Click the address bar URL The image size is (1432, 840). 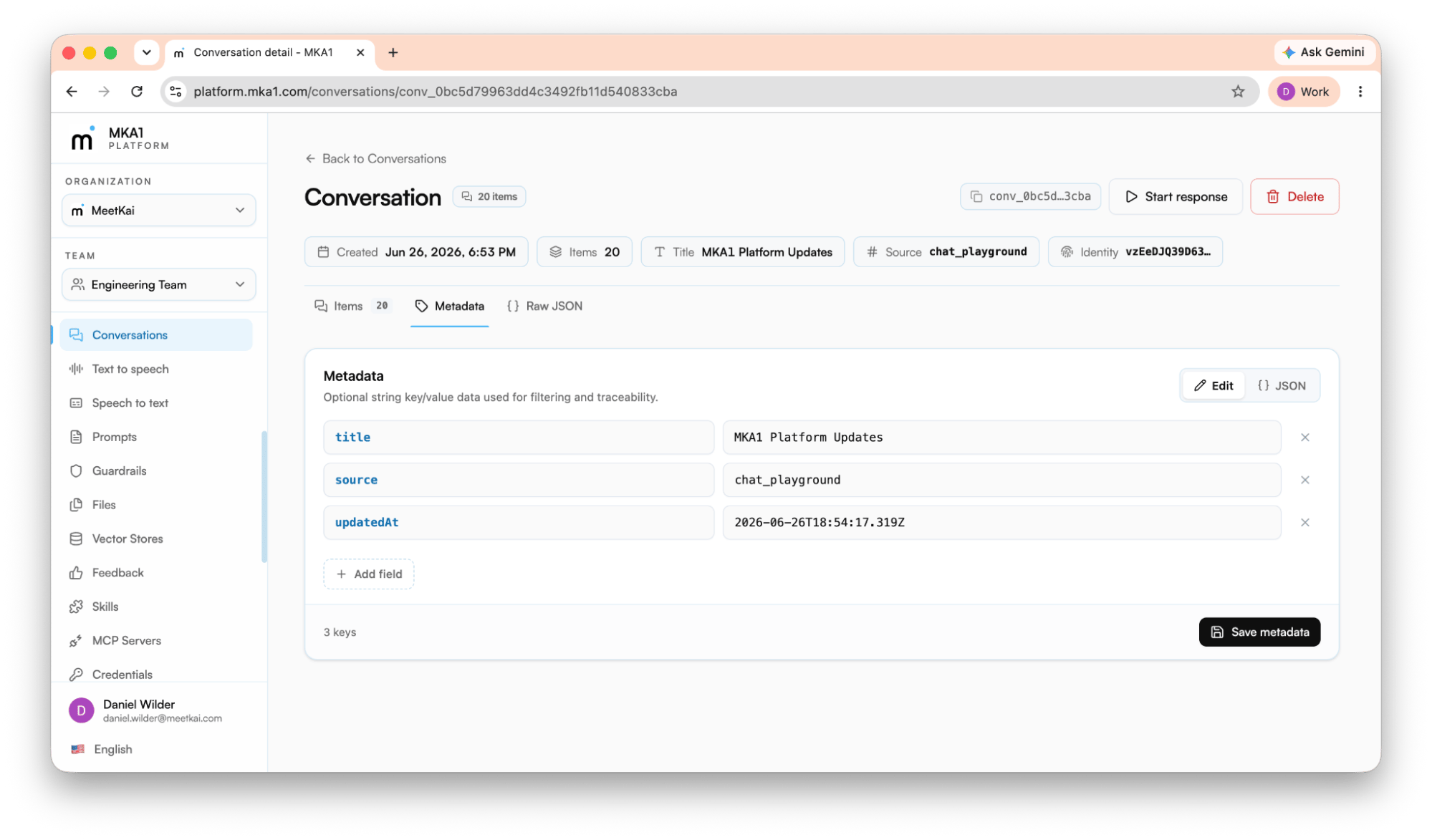(x=435, y=92)
